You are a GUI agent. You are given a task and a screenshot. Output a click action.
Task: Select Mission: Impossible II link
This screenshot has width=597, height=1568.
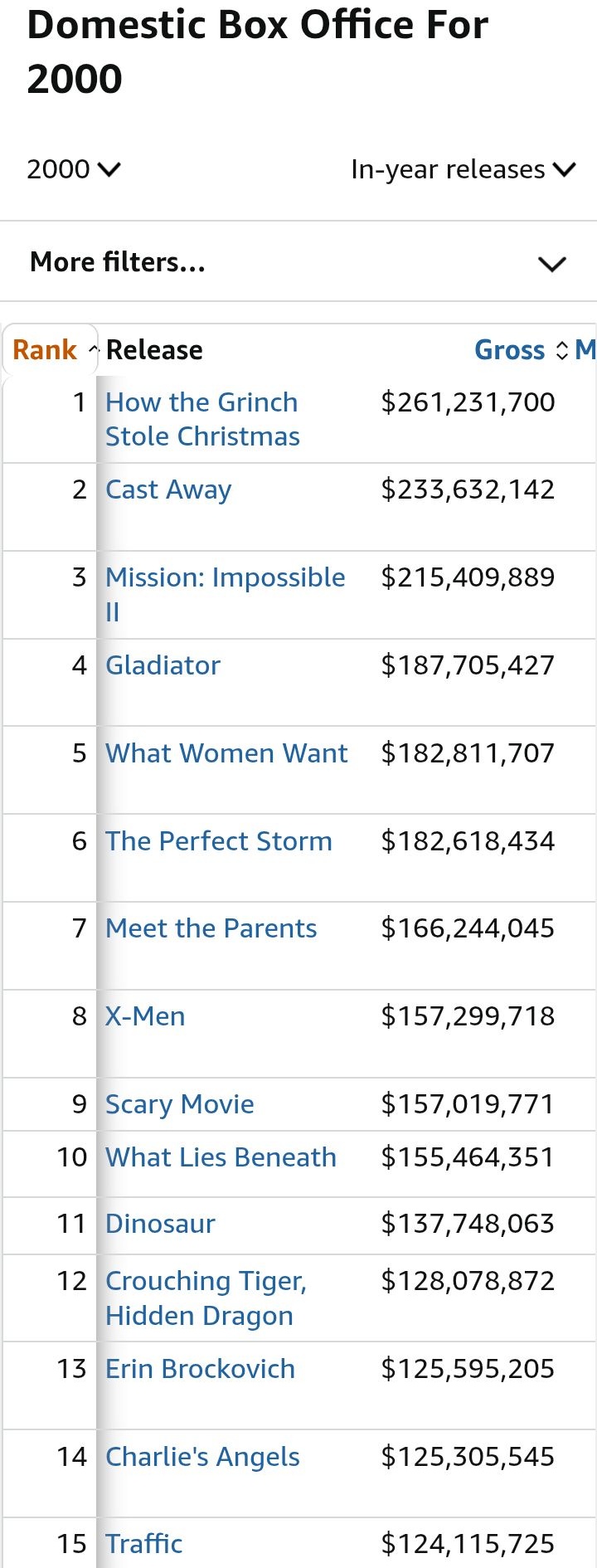[225, 594]
